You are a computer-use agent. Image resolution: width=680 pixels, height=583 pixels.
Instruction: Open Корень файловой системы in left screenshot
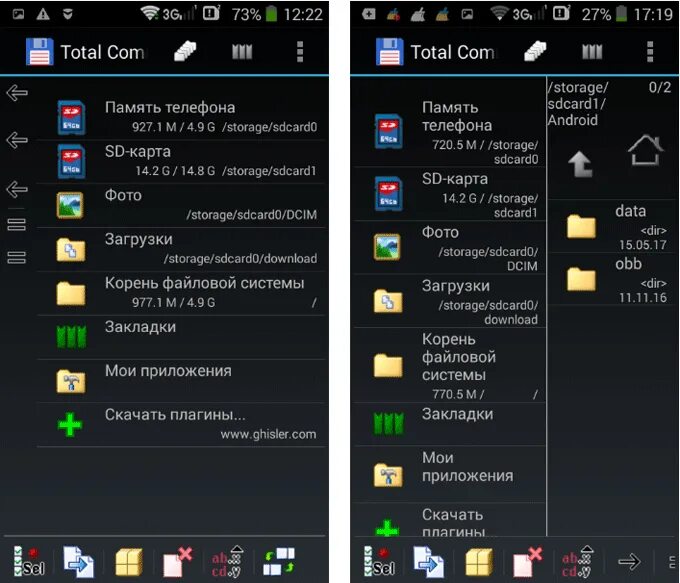[x=181, y=293]
